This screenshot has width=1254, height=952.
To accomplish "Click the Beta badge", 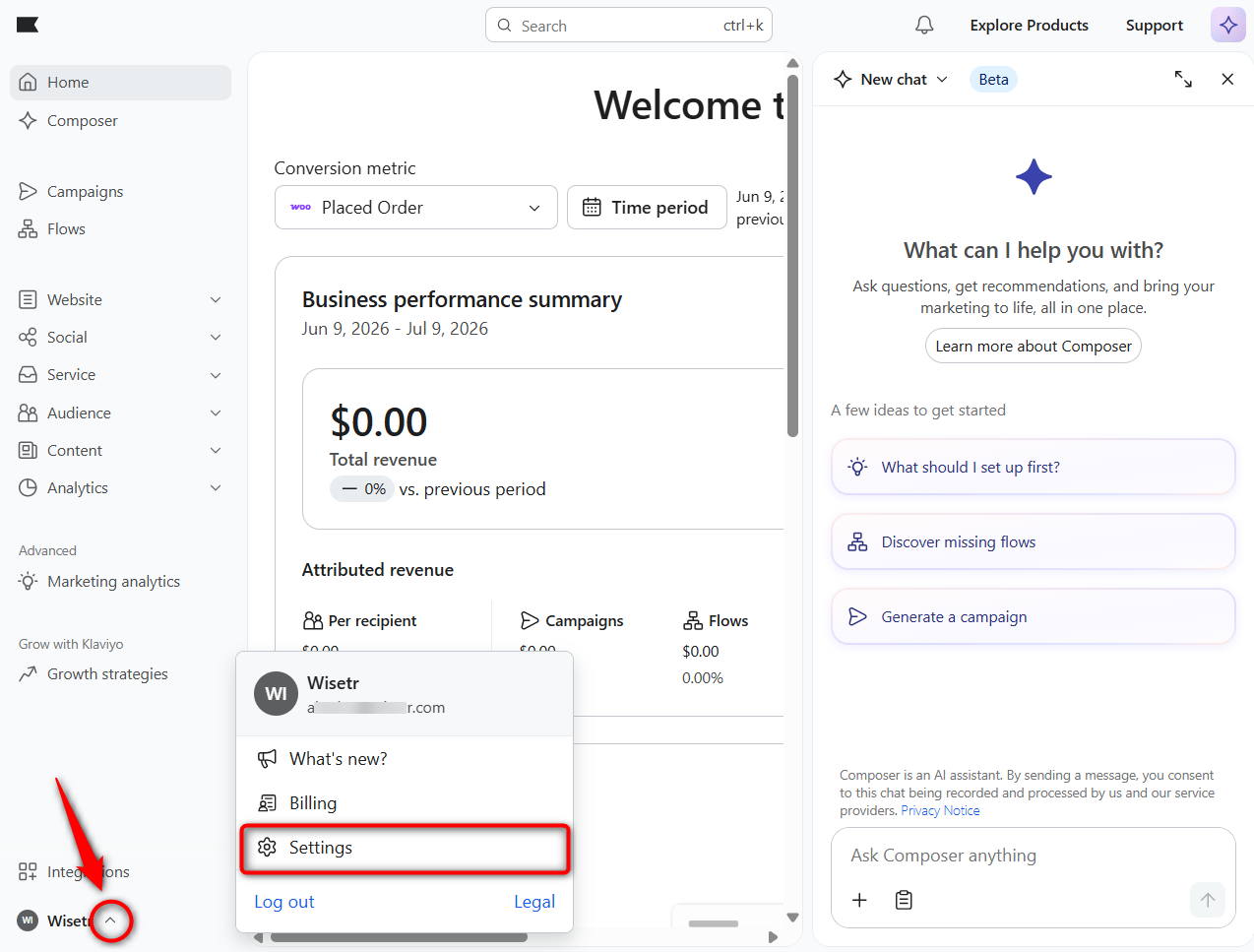I will tap(993, 80).
